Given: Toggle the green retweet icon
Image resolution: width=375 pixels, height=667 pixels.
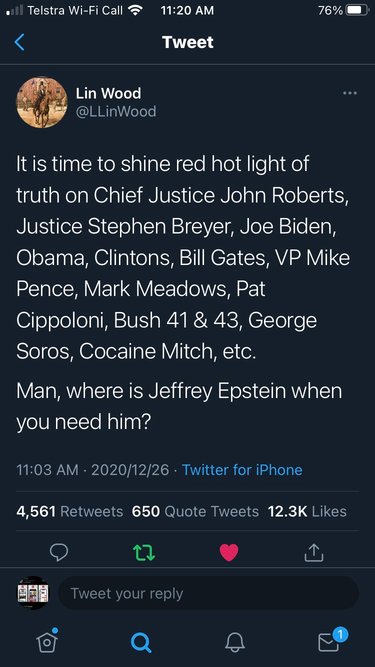Looking at the screenshot, I should [144, 552].
